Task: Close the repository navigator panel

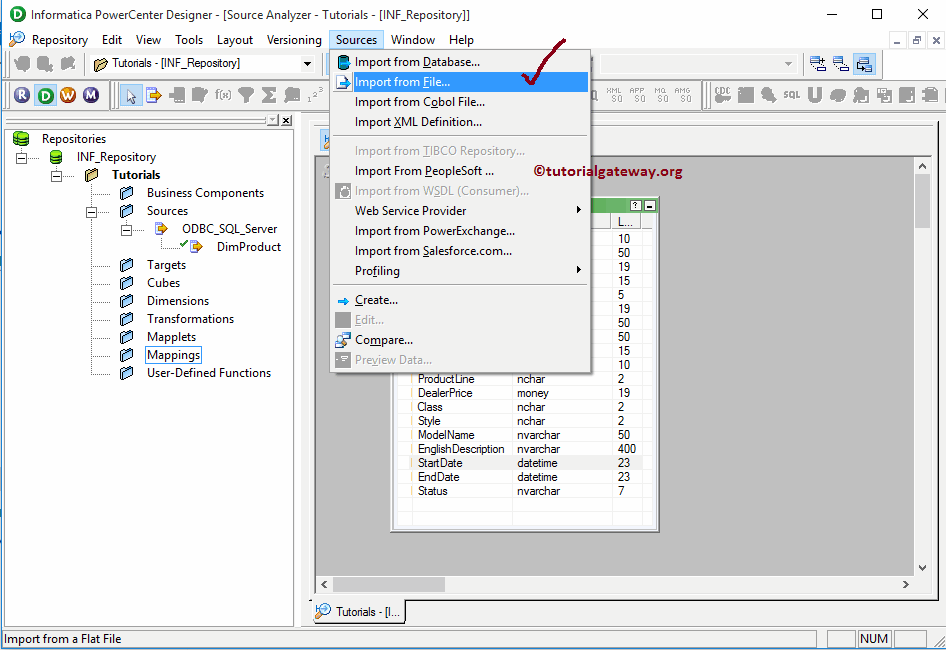Action: 287,121
